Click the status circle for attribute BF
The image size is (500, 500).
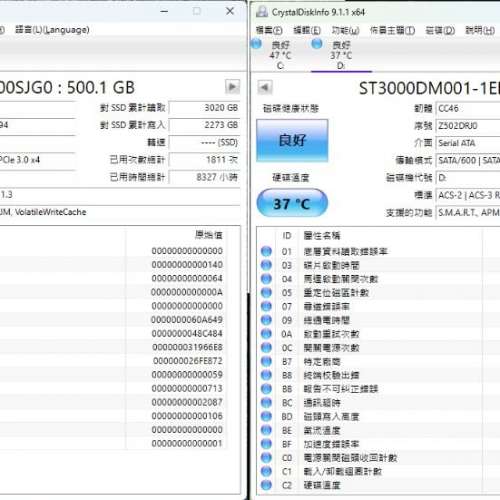(x=266, y=444)
